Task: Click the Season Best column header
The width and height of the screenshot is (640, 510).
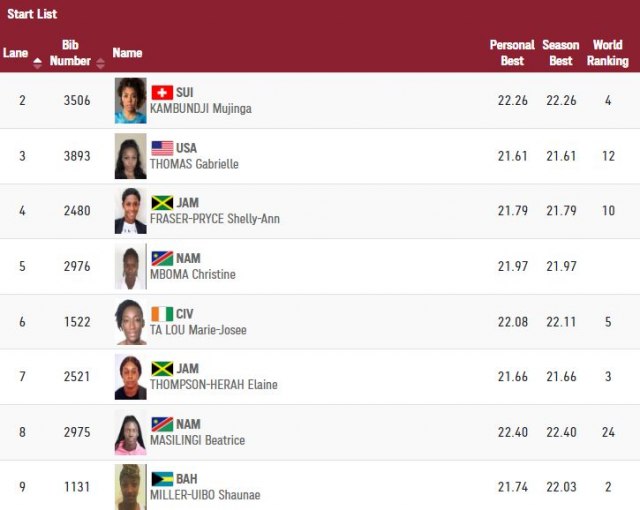Action: pos(560,53)
